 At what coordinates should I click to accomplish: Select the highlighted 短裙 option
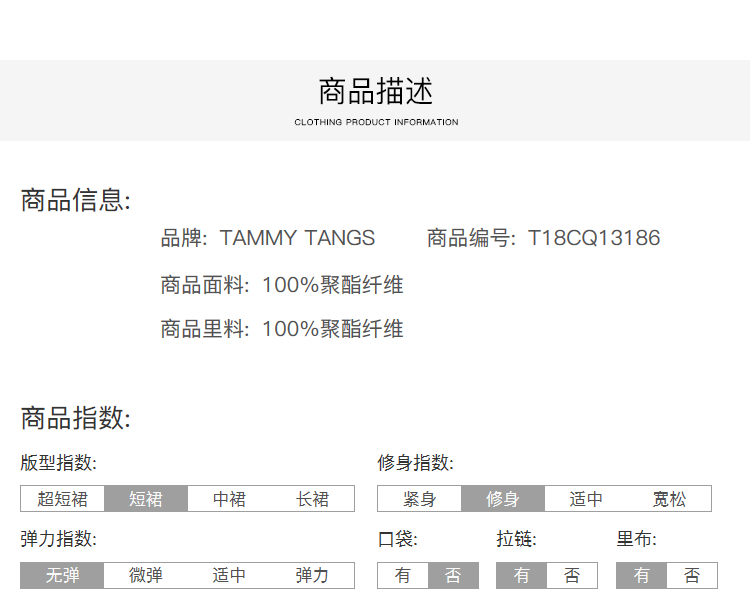click(146, 499)
